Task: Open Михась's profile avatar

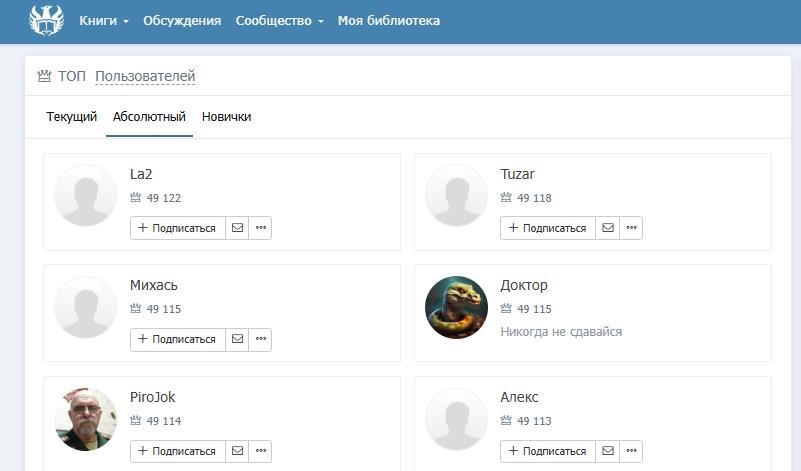Action: click(85, 308)
